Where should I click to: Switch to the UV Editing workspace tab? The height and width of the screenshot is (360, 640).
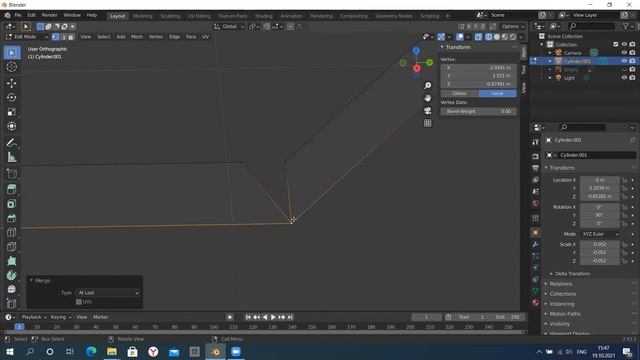[199, 16]
